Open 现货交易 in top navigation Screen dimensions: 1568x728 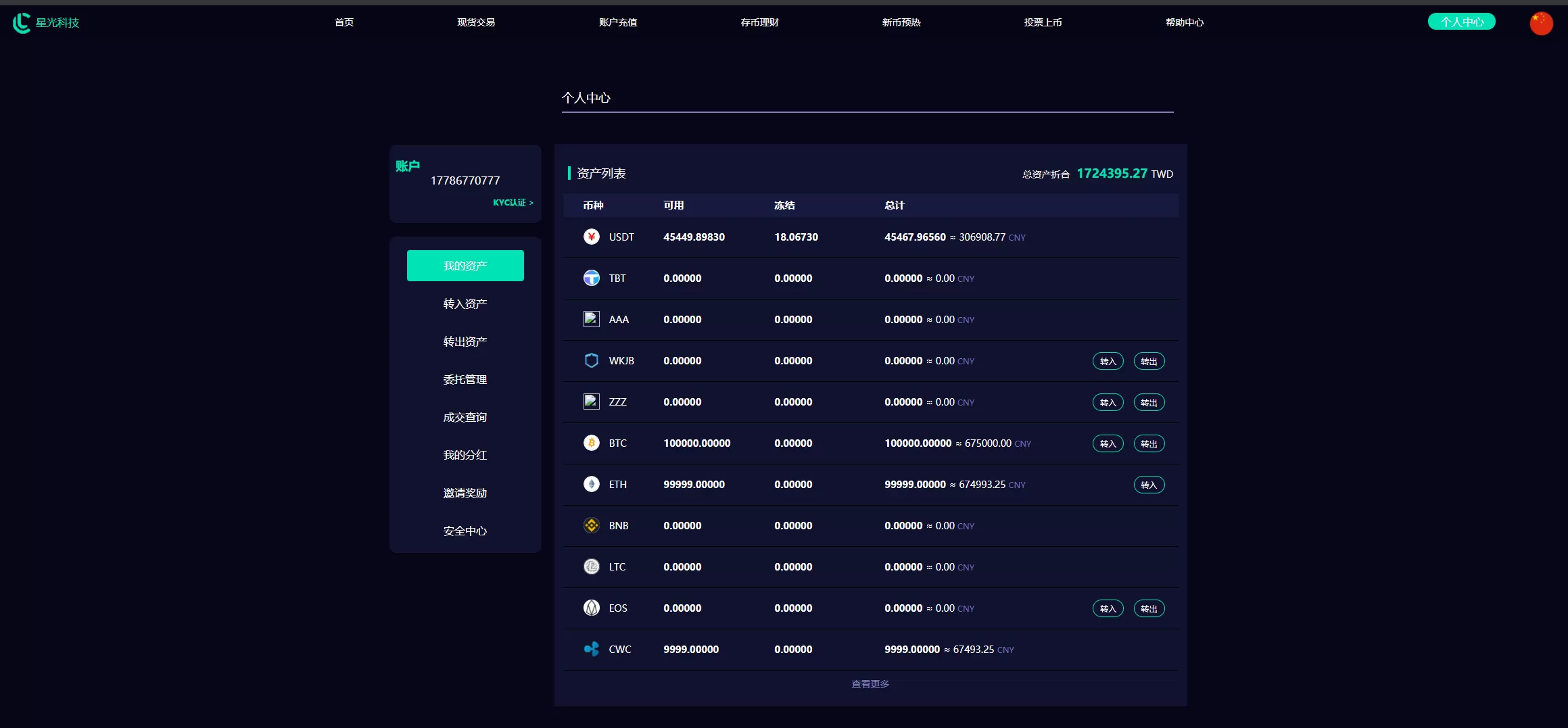pos(476,22)
